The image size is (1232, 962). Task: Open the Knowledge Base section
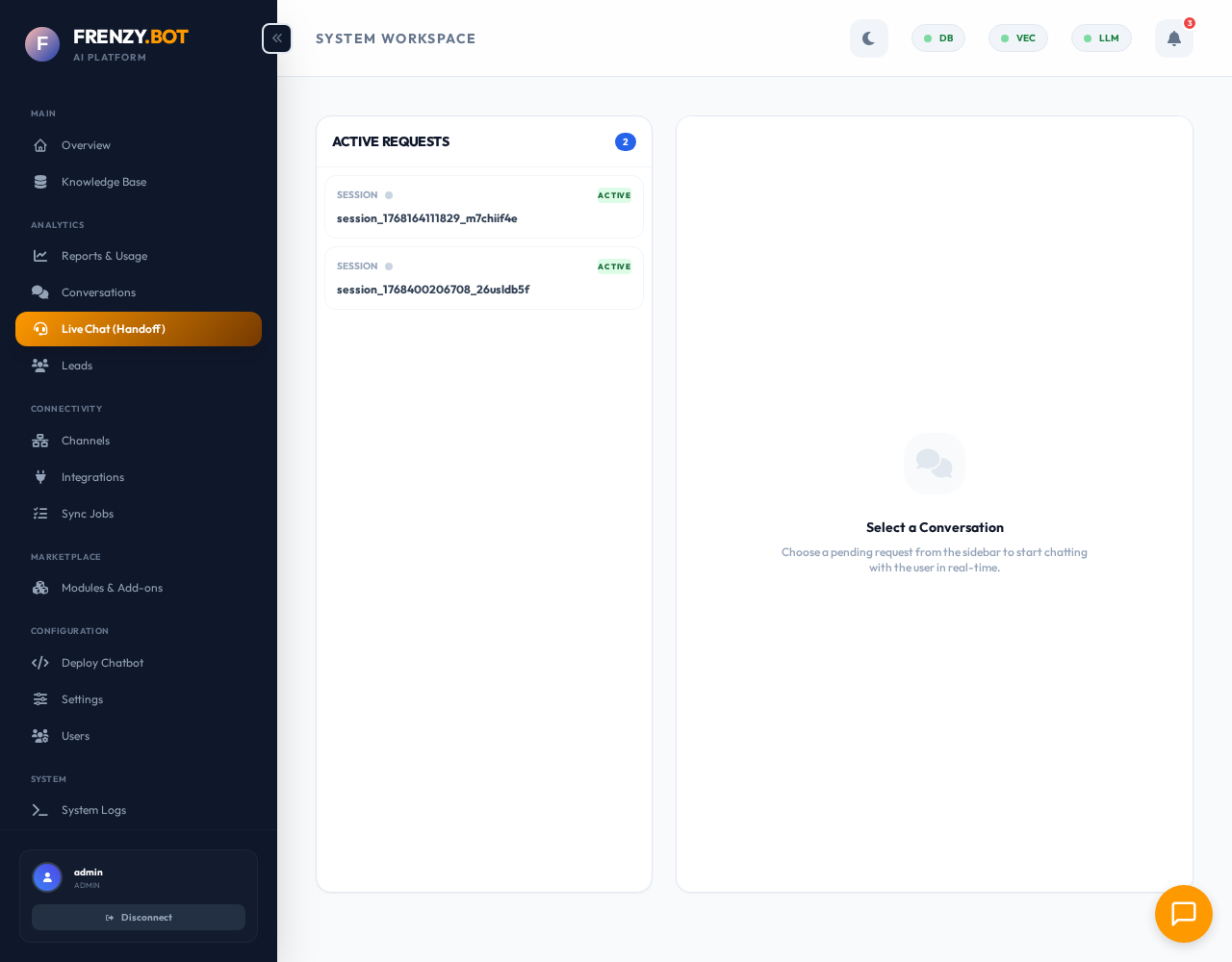point(103,182)
